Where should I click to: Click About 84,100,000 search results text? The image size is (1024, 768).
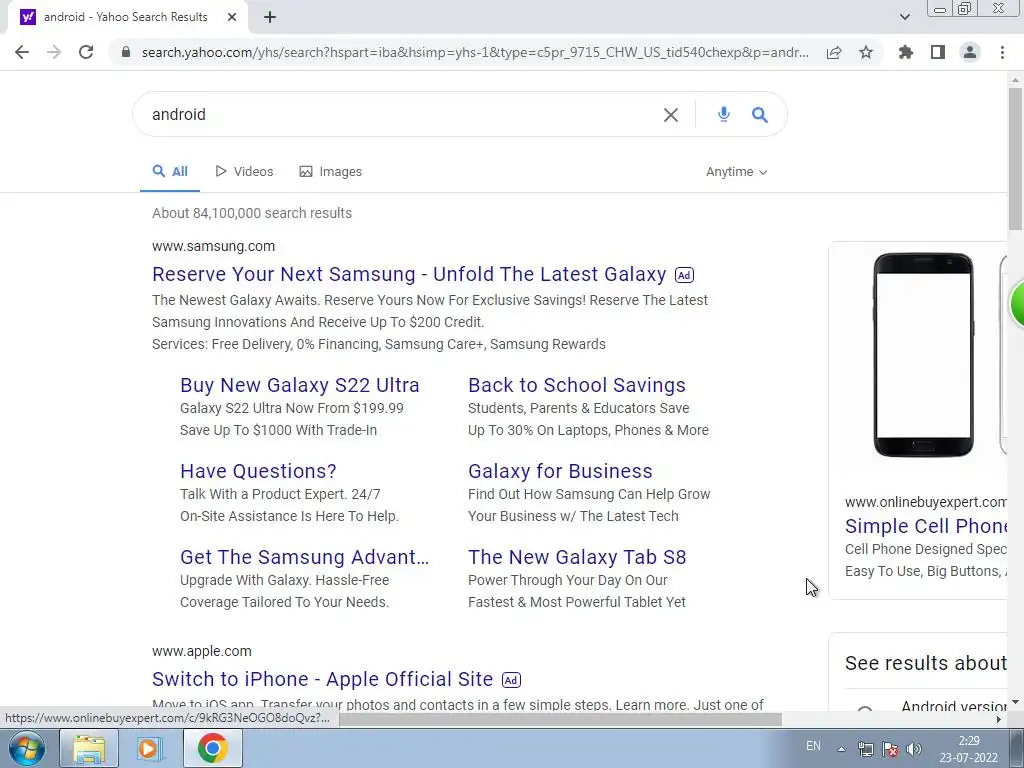[x=252, y=213]
